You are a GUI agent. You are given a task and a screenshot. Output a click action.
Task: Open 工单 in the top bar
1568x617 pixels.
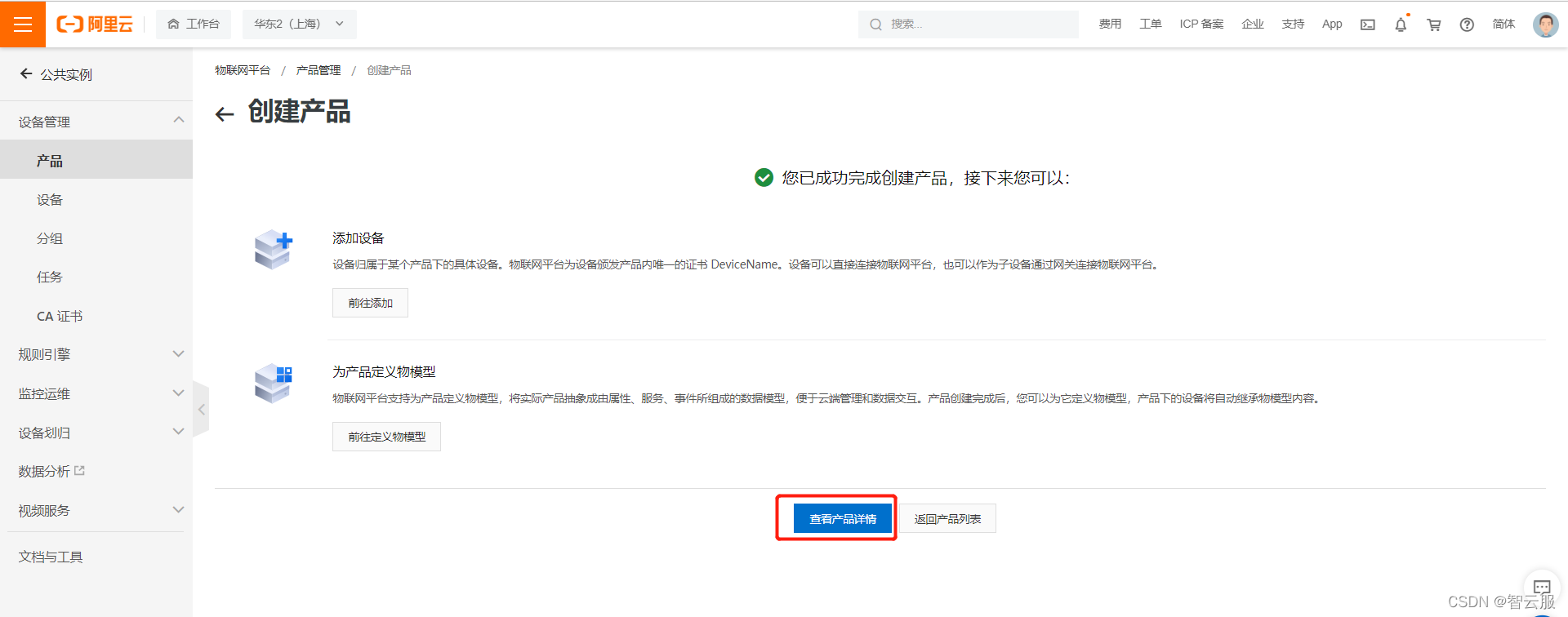[x=1150, y=24]
